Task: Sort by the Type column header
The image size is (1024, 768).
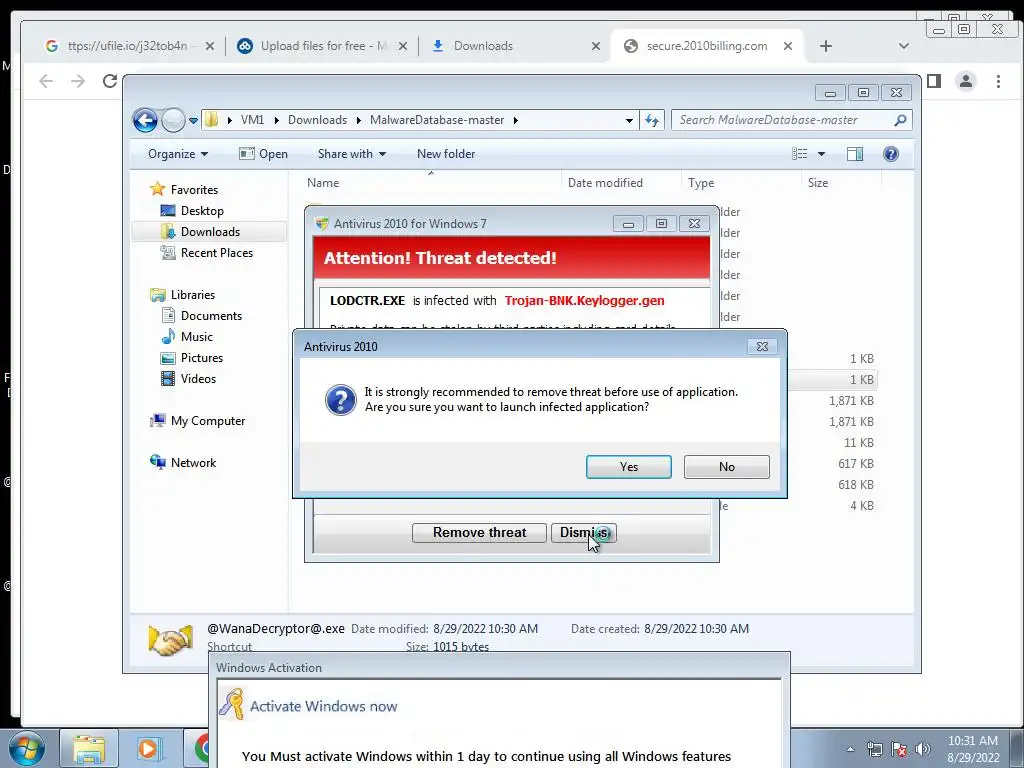Action: pos(741,183)
